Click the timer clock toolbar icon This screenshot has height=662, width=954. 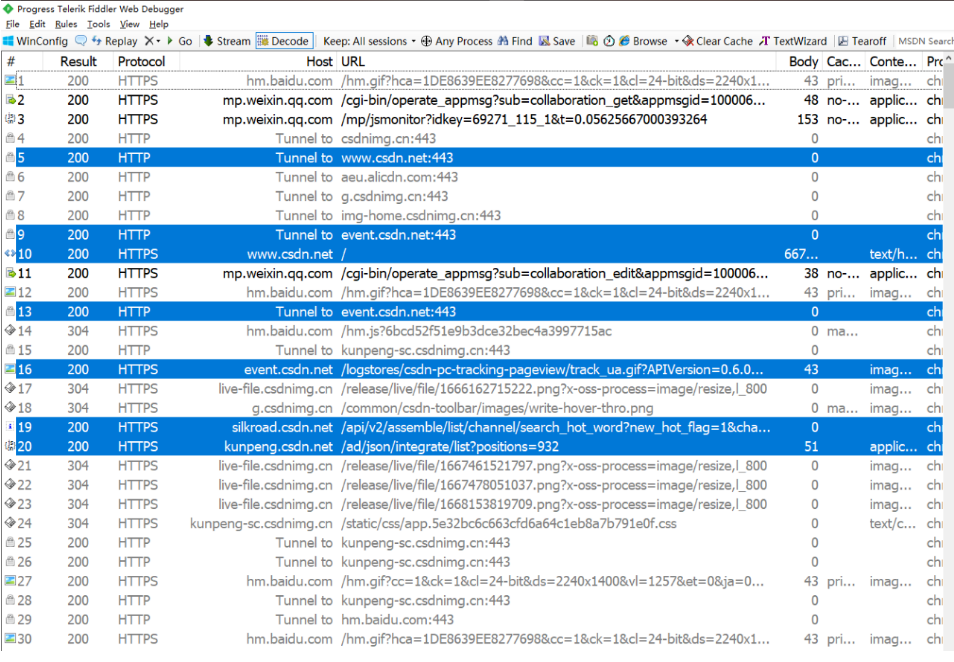[609, 41]
